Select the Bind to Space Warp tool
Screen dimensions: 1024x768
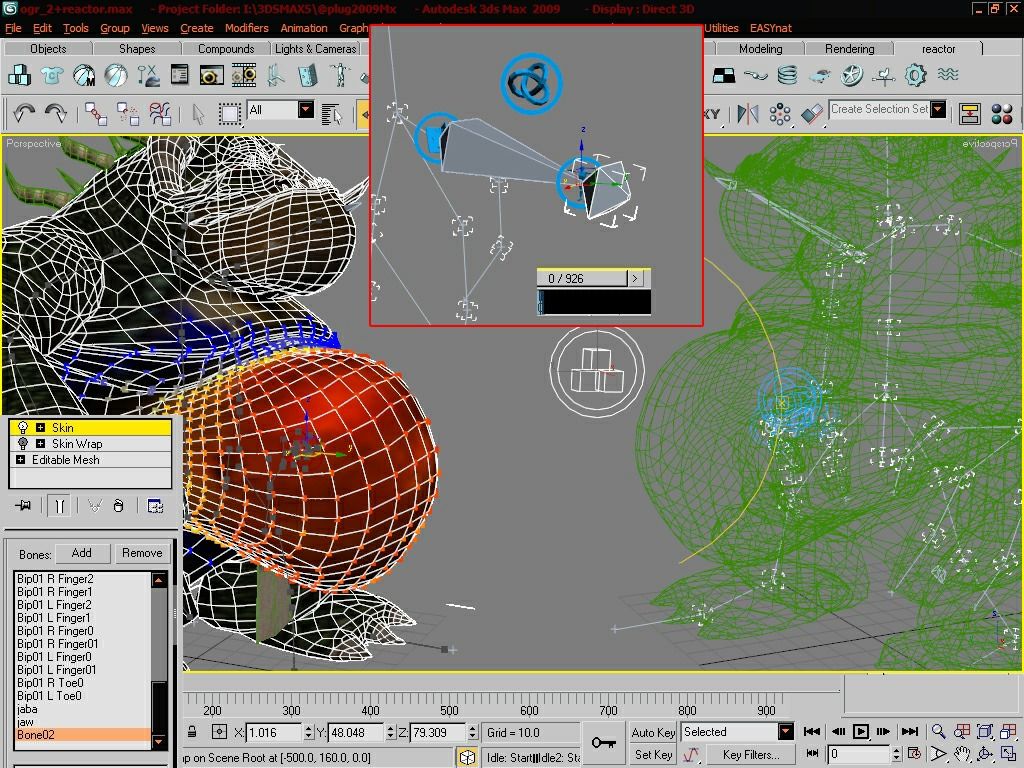click(160, 114)
